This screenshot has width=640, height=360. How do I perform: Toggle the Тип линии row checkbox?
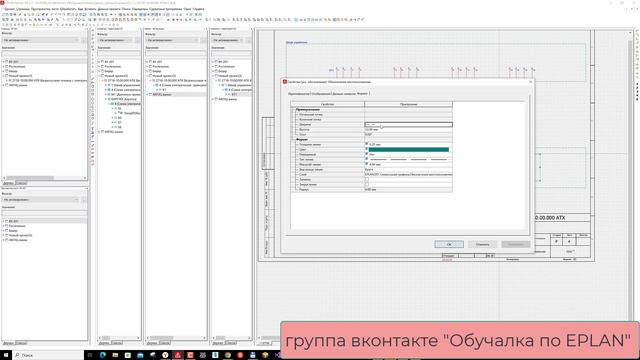tap(367, 159)
